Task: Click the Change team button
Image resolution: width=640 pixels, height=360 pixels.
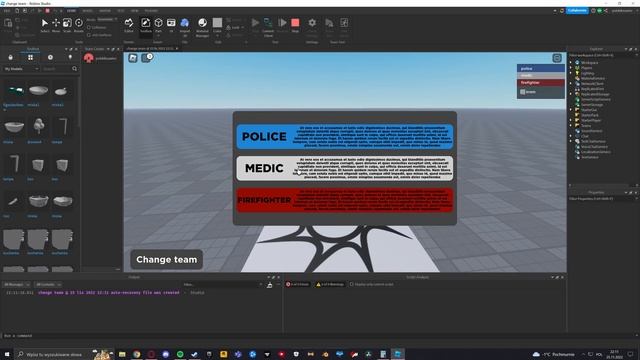Action: point(167,260)
